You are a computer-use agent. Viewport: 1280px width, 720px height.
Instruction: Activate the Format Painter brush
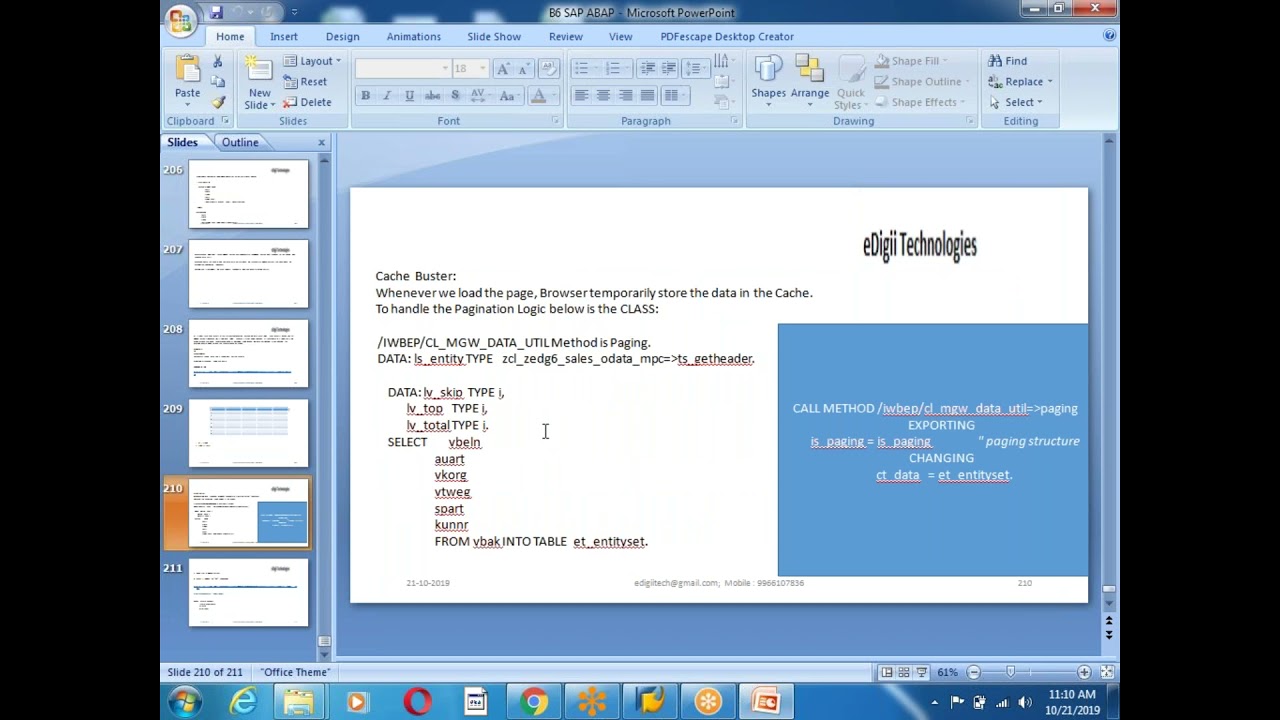click(x=218, y=102)
